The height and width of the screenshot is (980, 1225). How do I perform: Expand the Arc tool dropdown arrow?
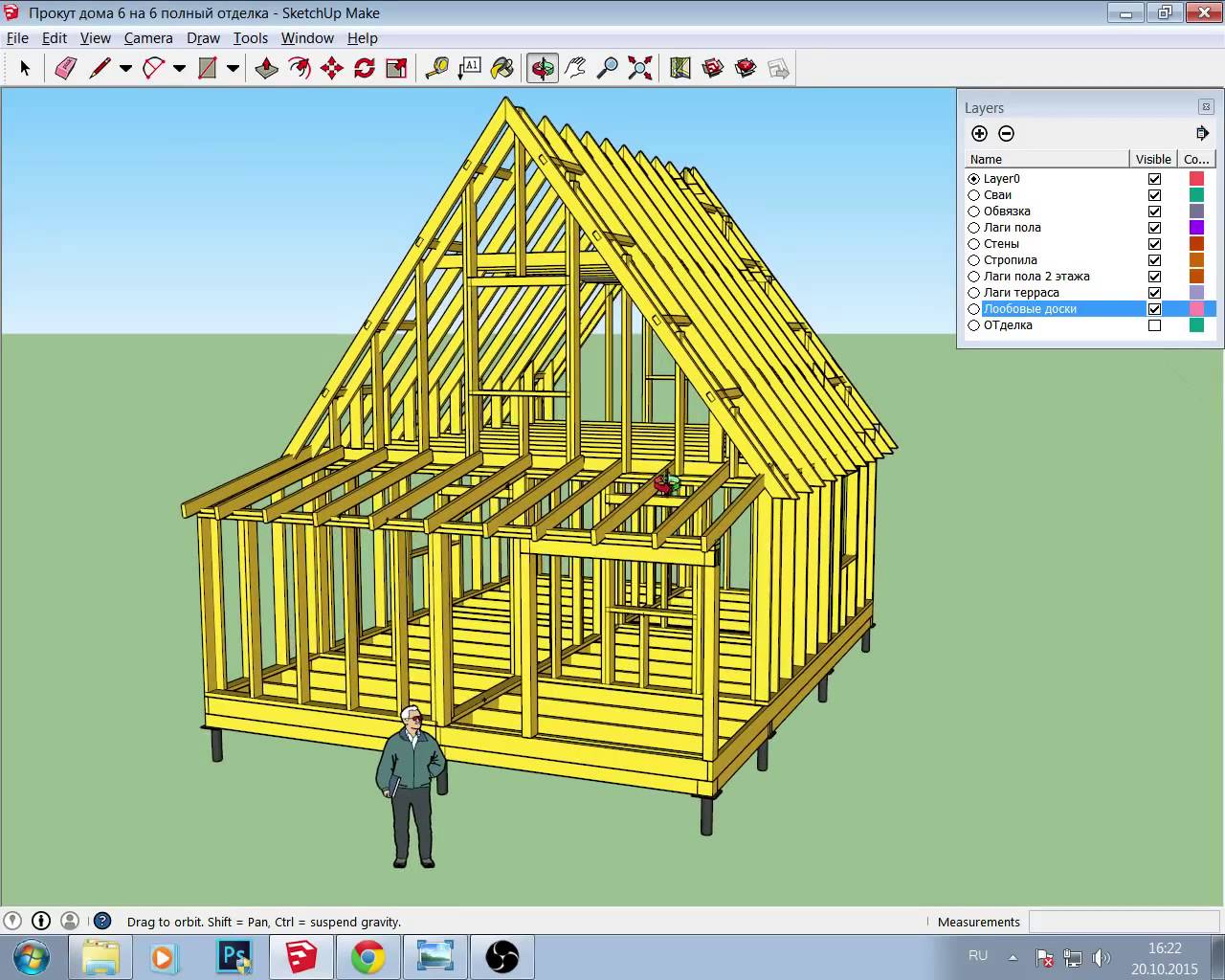pos(179,69)
